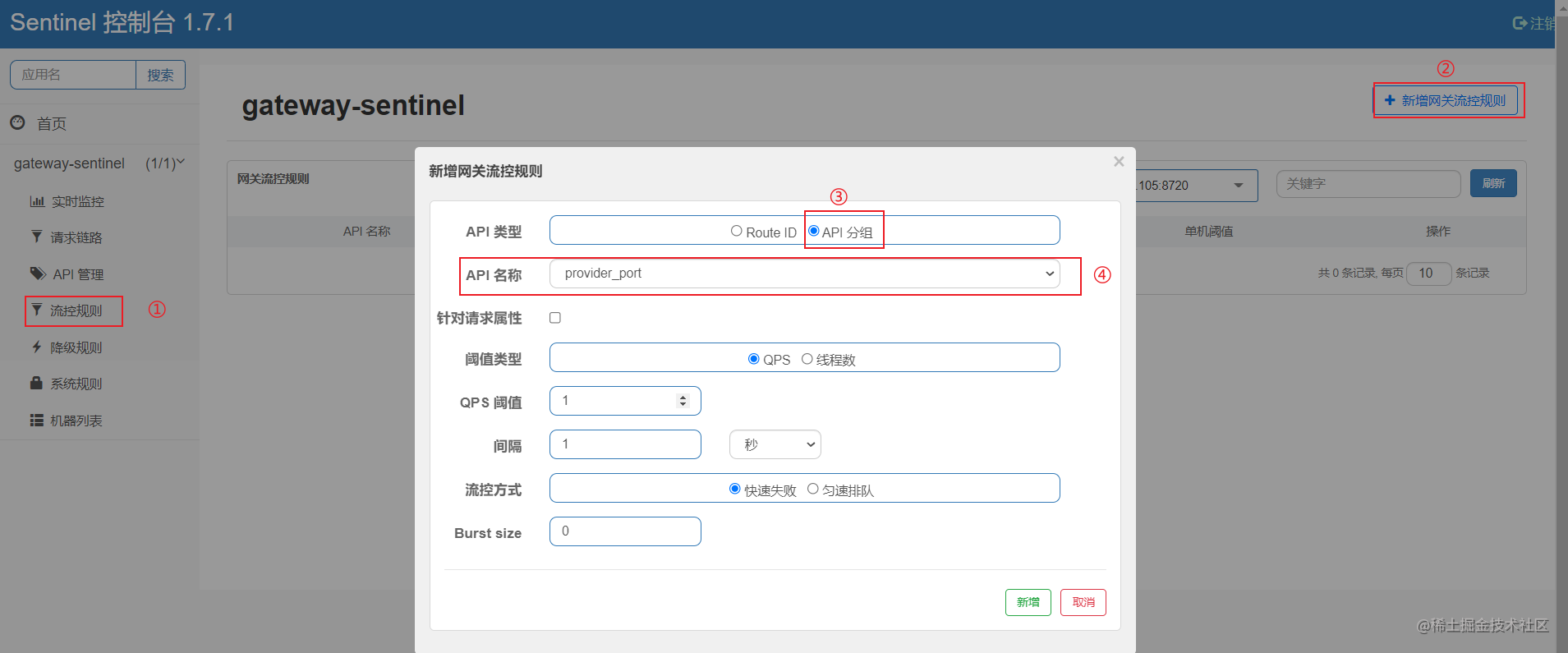
Task: Click the 搜索 button
Action: (160, 75)
